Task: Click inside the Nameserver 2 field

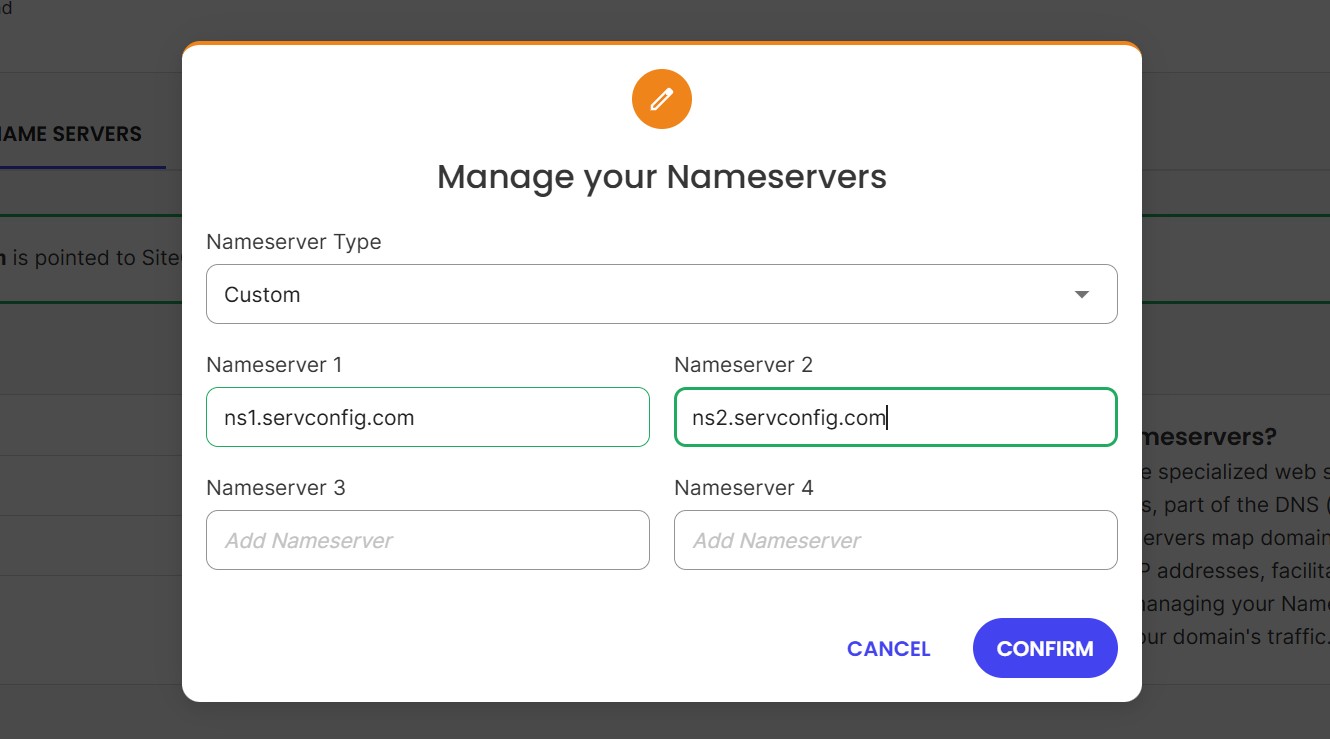Action: coord(895,417)
